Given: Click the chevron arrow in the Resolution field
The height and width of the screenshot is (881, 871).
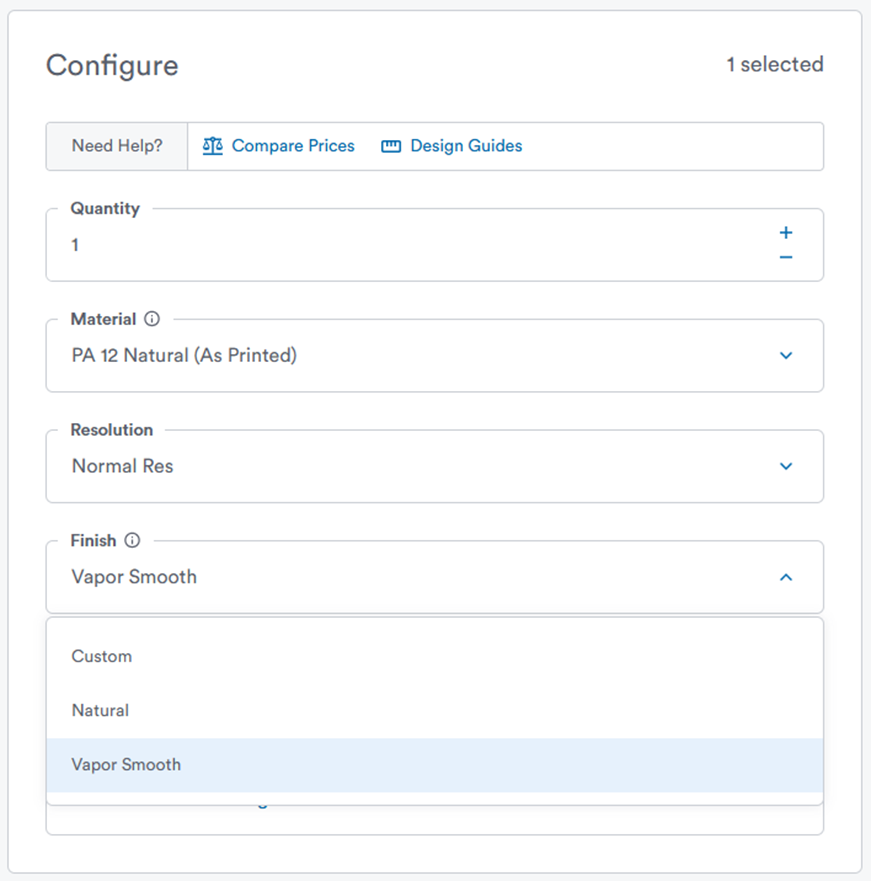Looking at the screenshot, I should click(786, 466).
